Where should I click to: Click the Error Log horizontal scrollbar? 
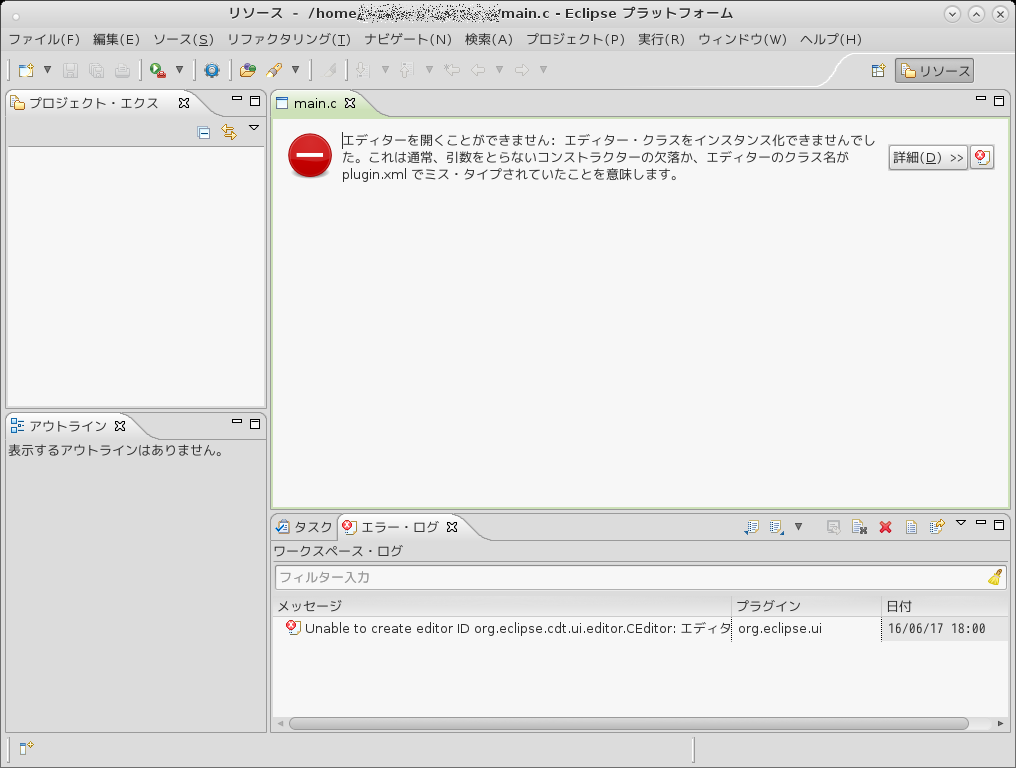pyautogui.click(x=629, y=723)
